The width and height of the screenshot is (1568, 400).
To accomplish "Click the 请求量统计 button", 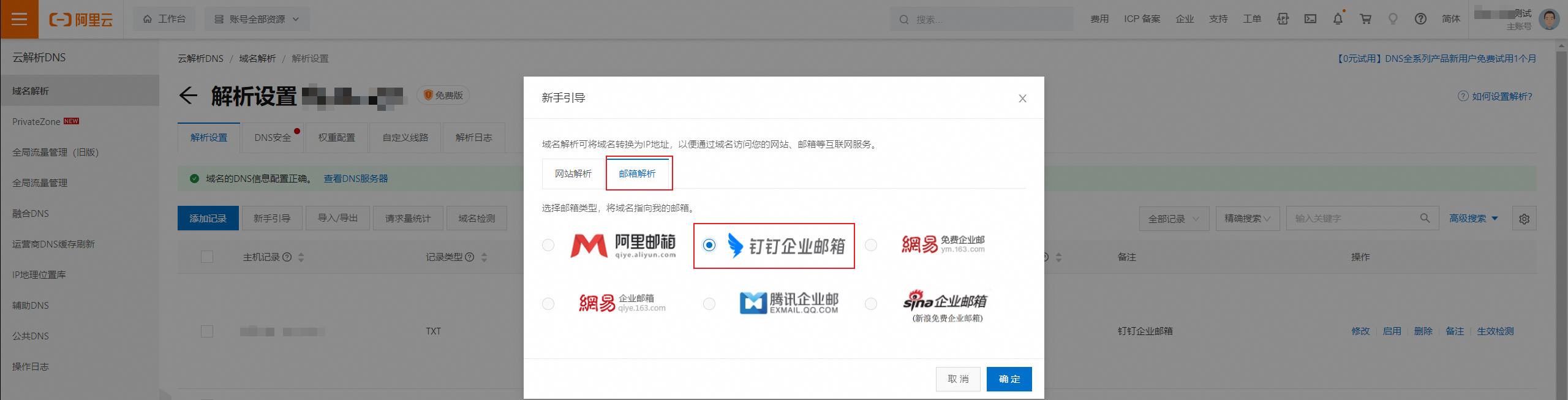I will tap(408, 218).
